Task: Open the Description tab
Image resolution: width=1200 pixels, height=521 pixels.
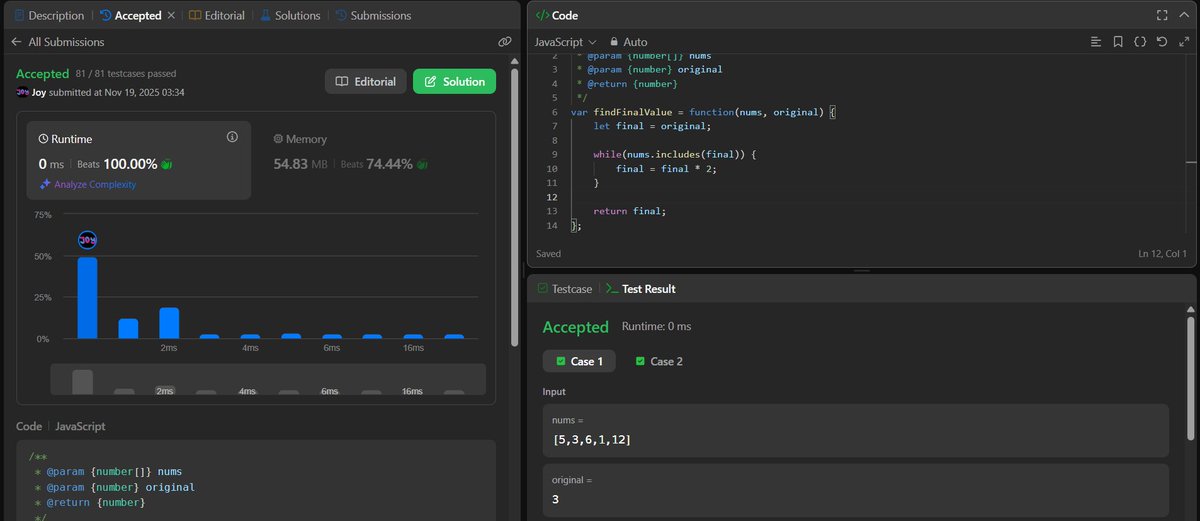Action: point(49,15)
